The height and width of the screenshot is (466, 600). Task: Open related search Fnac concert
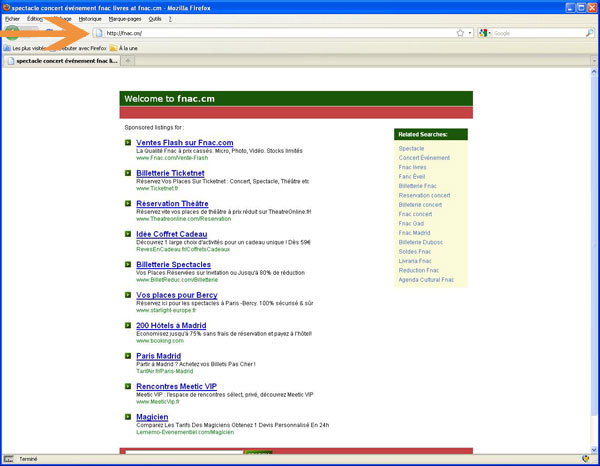pos(415,214)
